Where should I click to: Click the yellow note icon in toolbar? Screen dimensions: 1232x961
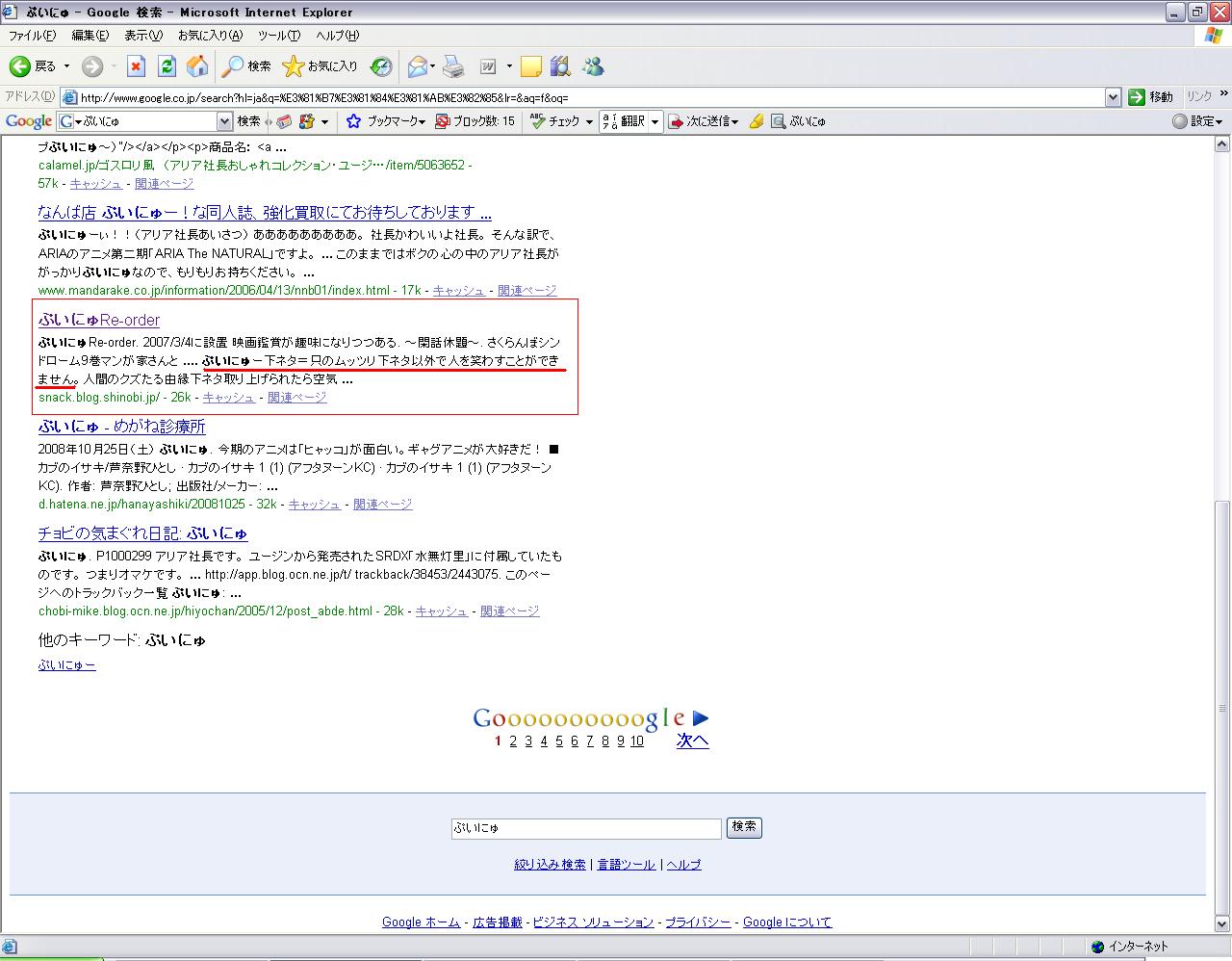click(x=530, y=66)
